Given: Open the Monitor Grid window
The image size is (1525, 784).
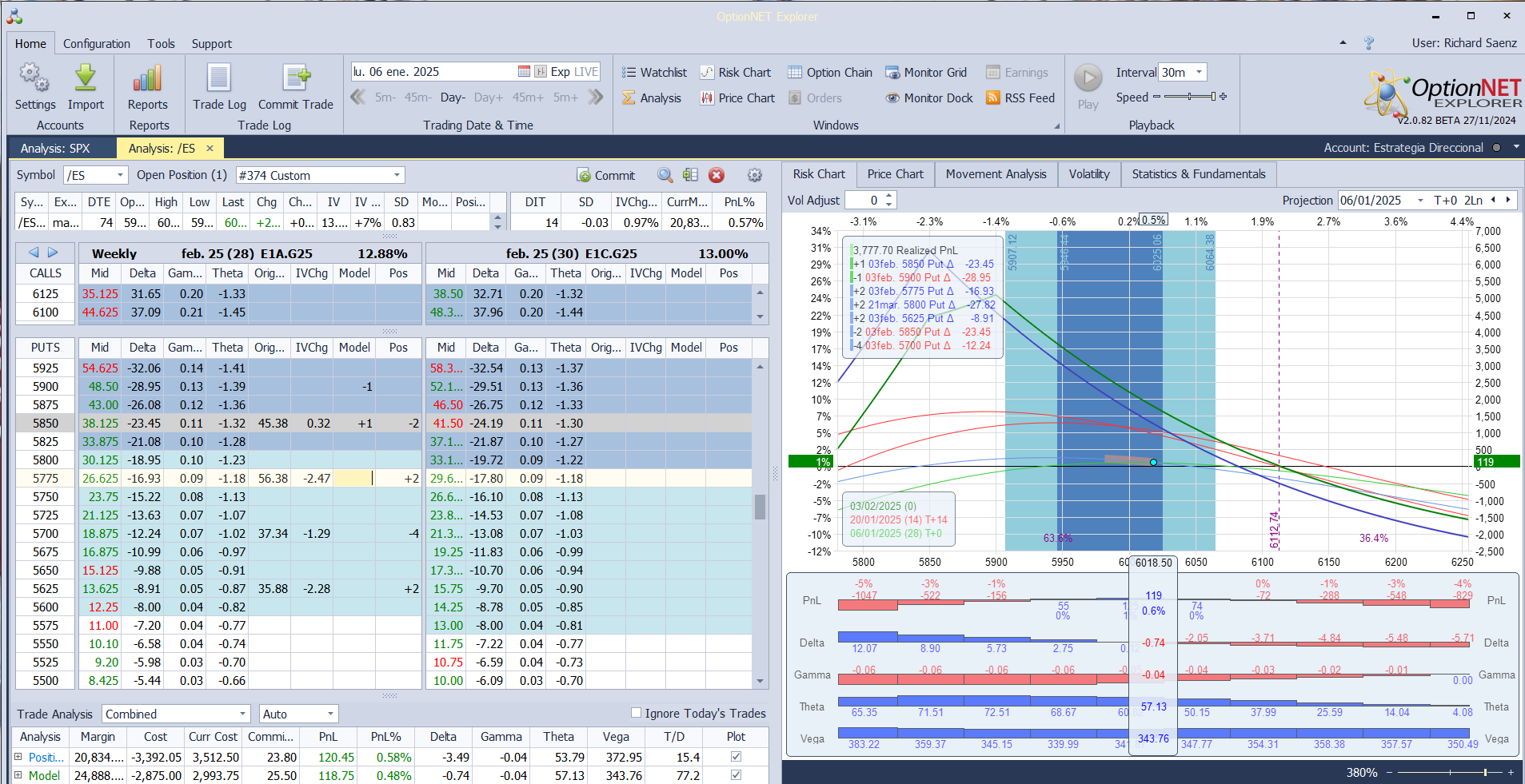Looking at the screenshot, I should click(x=926, y=73).
